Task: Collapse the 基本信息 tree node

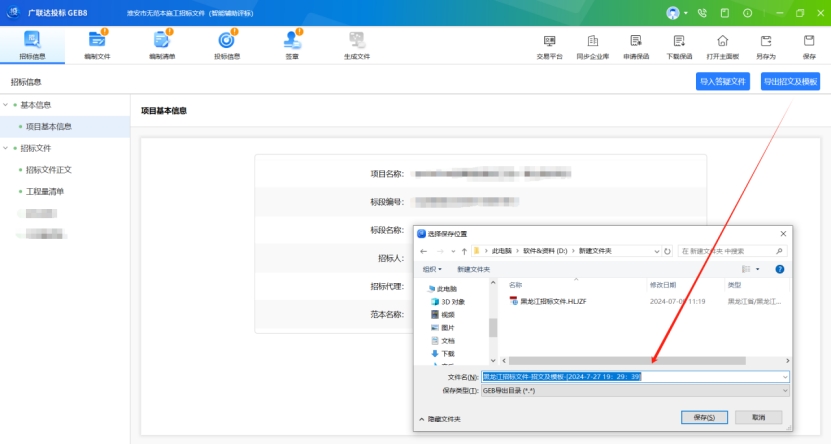Action: pyautogui.click(x=5, y=105)
